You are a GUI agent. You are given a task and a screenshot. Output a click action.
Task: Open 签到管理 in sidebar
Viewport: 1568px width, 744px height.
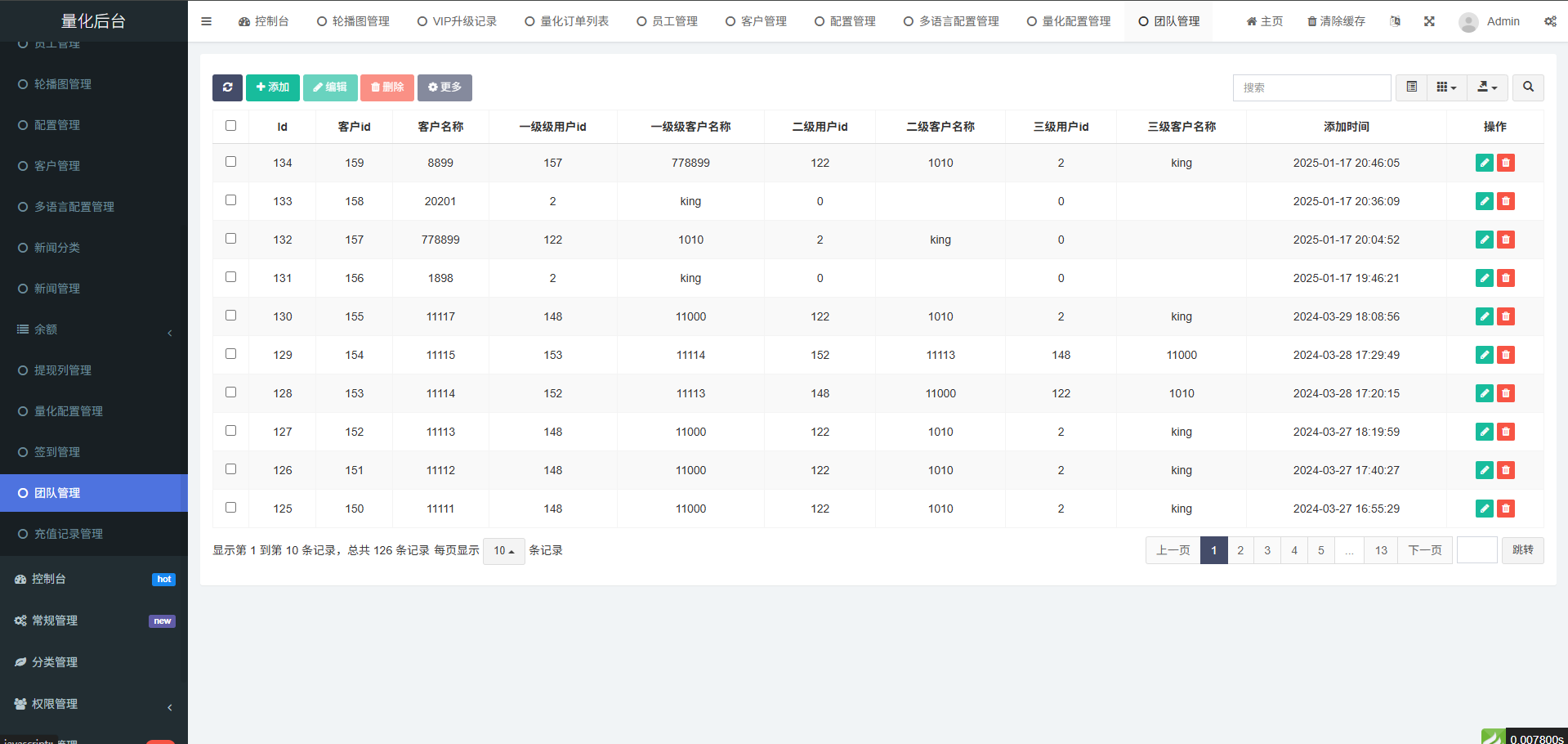click(x=94, y=452)
